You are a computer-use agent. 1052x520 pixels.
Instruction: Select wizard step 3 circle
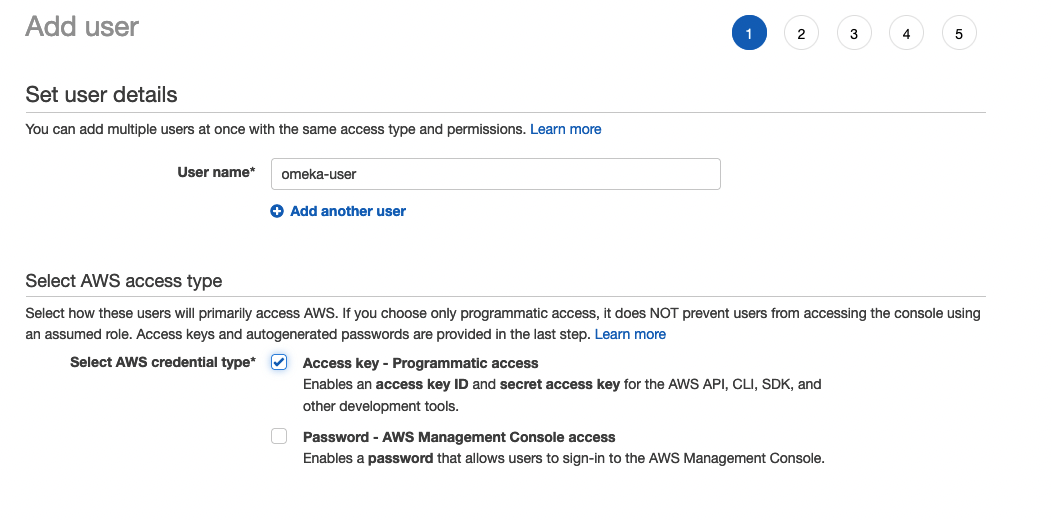(x=854, y=33)
